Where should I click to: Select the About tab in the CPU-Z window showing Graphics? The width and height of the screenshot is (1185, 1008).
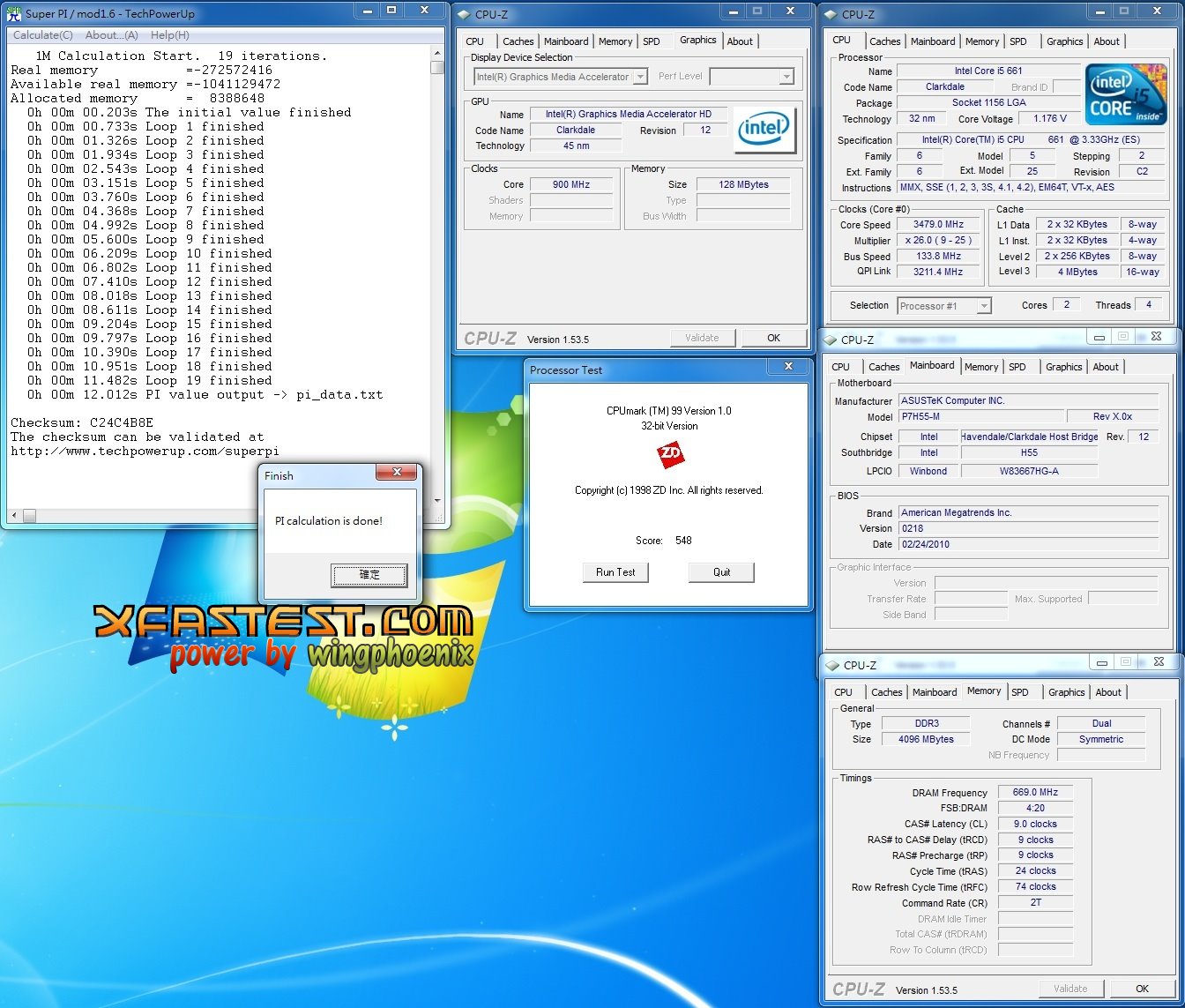click(x=740, y=41)
